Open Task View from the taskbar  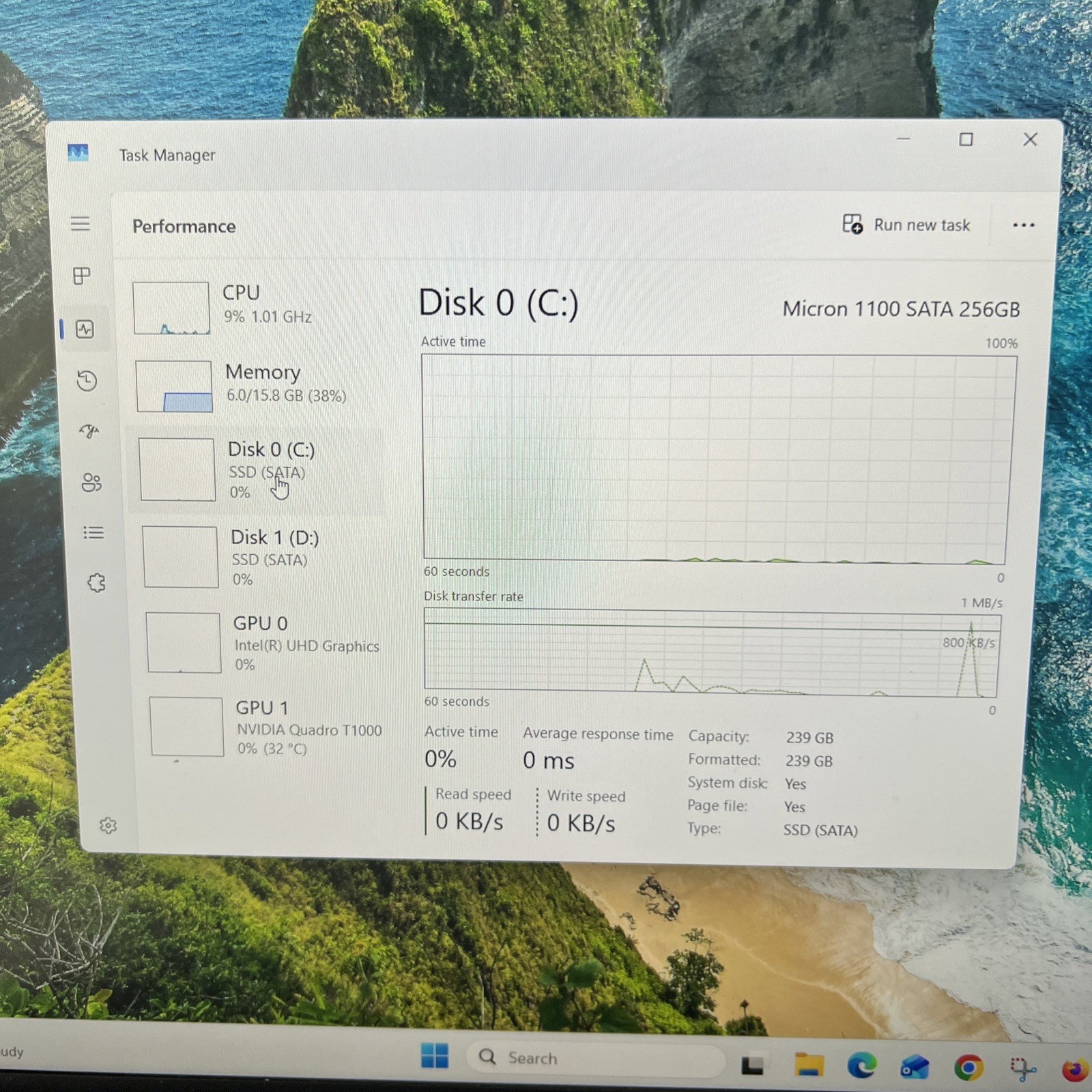(752, 1065)
